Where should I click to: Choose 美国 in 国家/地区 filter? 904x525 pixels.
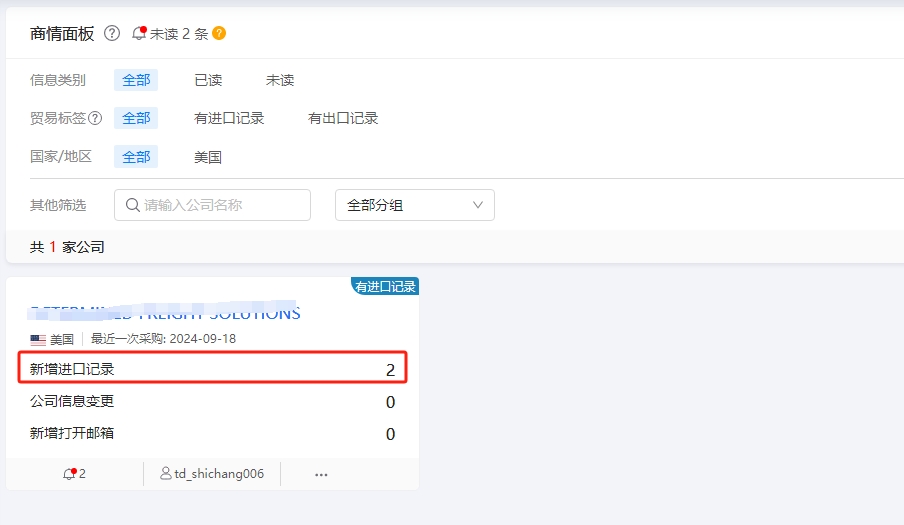[208, 157]
